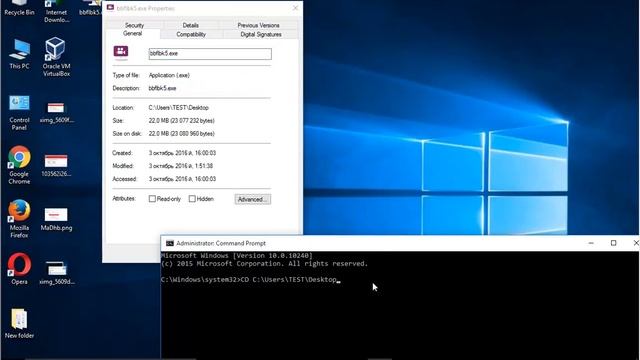Open the Digital Signatures tab

point(261,34)
